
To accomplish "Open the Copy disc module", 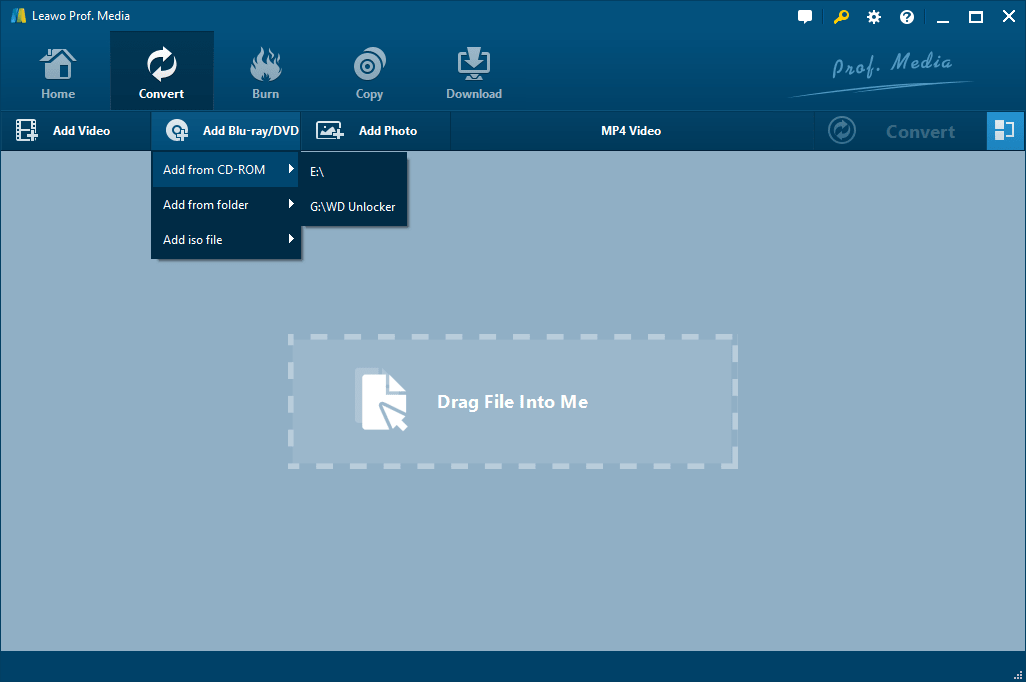I will point(369,72).
